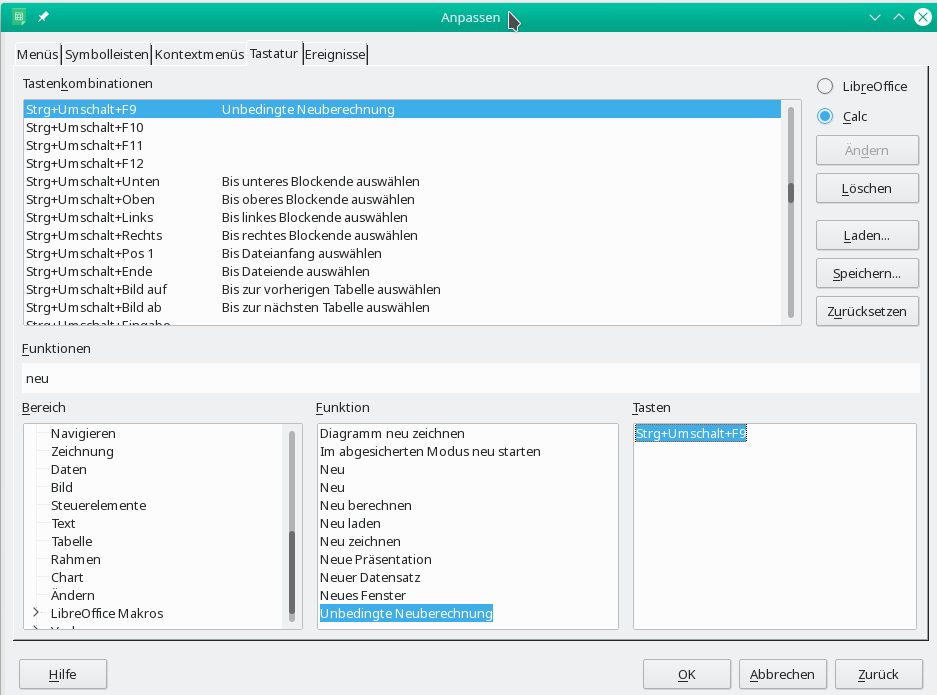Go to the Kontextmenüs tab
The width and height of the screenshot is (937, 695).
(x=199, y=54)
